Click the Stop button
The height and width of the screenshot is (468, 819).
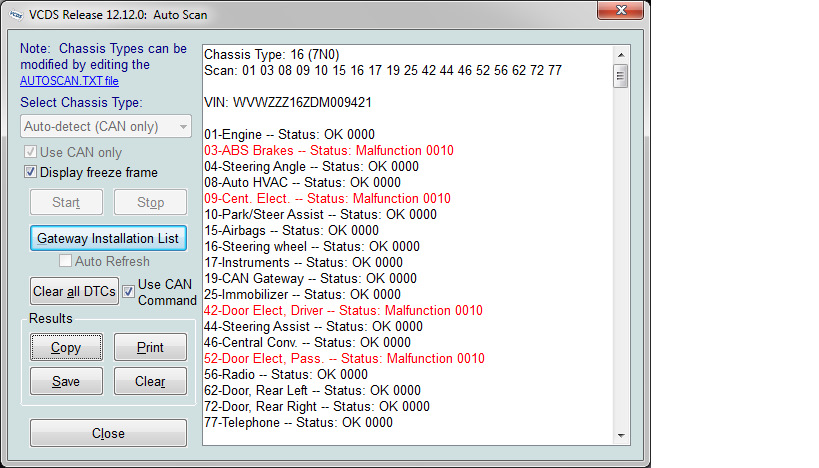pos(150,202)
